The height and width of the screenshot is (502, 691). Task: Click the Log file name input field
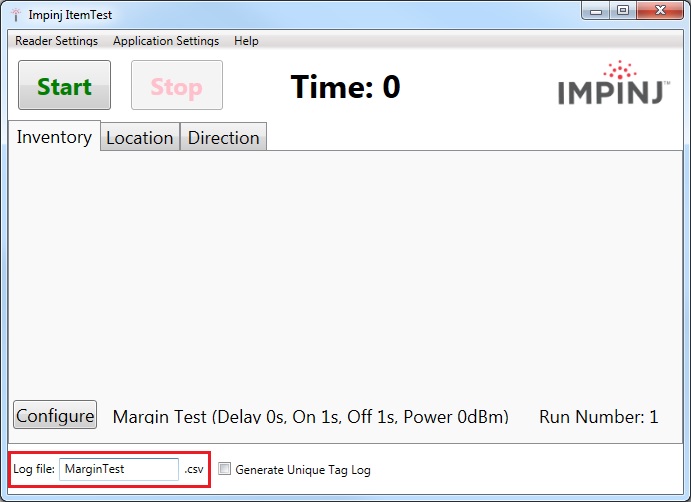point(119,469)
